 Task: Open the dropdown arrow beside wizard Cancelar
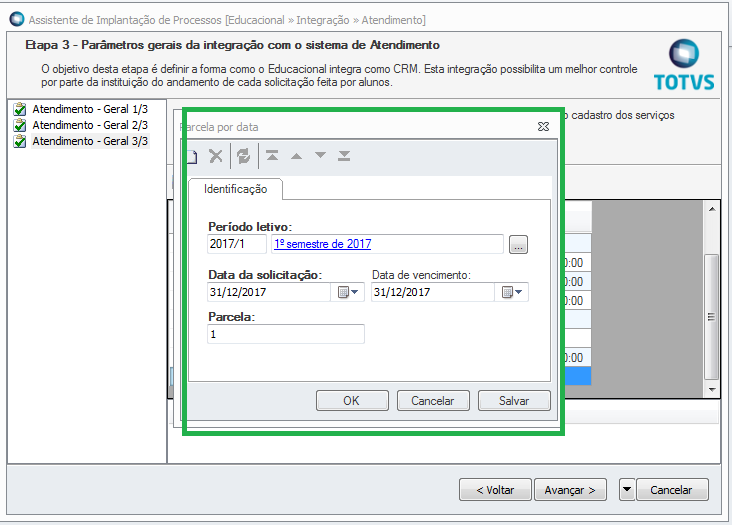(626, 490)
